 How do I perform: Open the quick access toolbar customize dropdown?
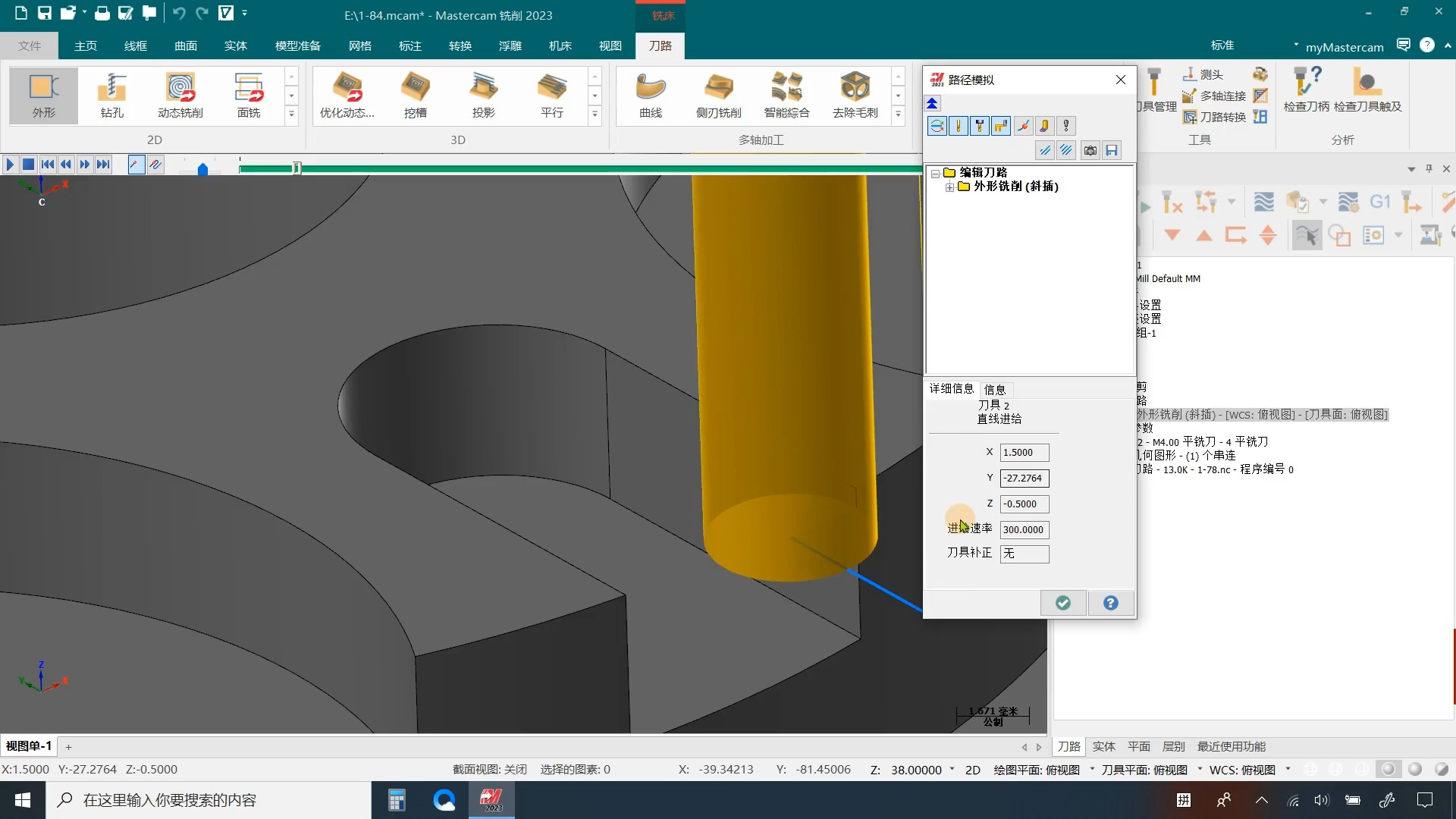244,13
